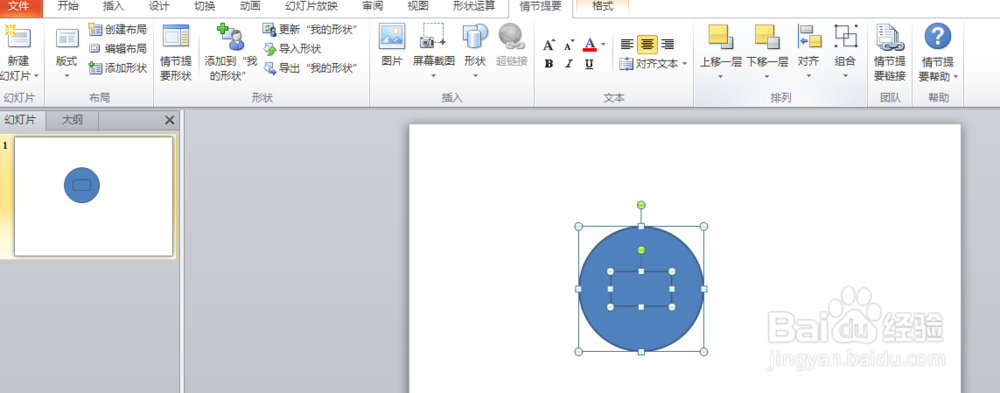Switch to the 插入 ribbon tab
Viewport: 1000px width, 393px height.
114,6
